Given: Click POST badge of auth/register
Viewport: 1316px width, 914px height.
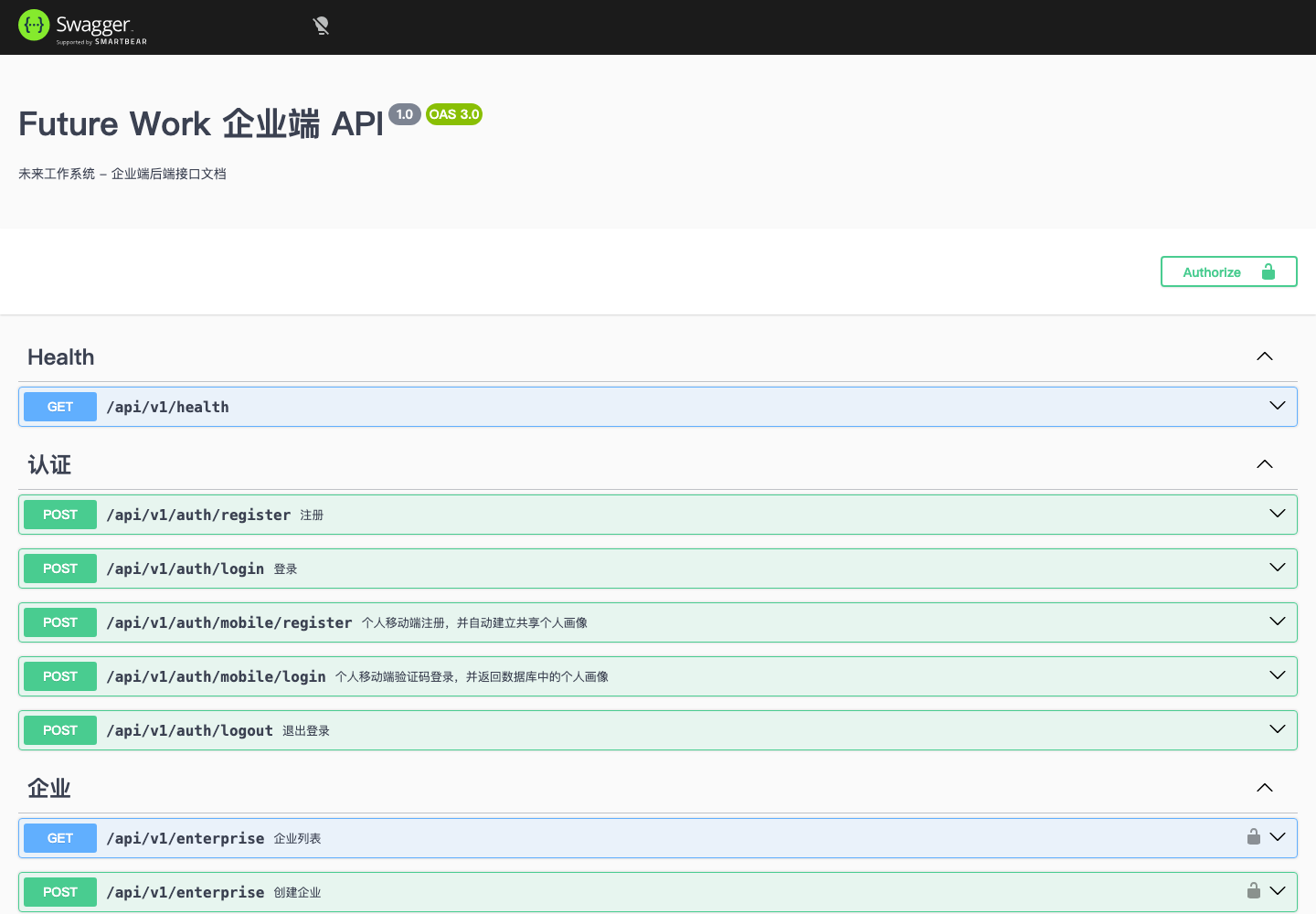Looking at the screenshot, I should (60, 515).
